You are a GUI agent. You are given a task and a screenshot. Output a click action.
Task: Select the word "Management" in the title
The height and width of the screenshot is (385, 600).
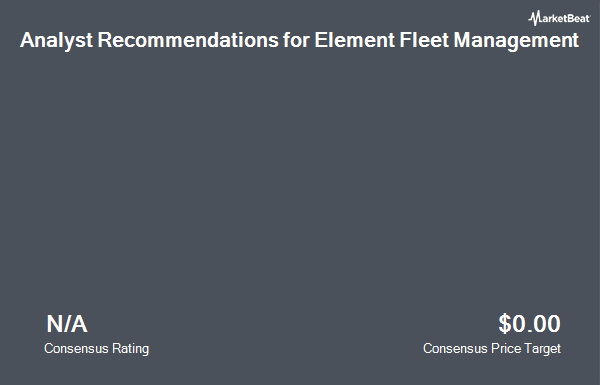[x=516, y=40]
